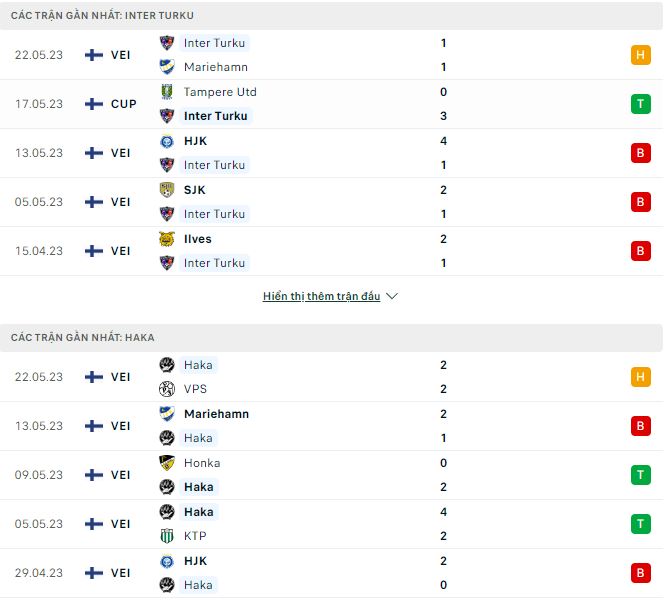Image resolution: width=668 pixels, height=600 pixels.
Task: Select the Ilves team name
Action: pos(198,239)
